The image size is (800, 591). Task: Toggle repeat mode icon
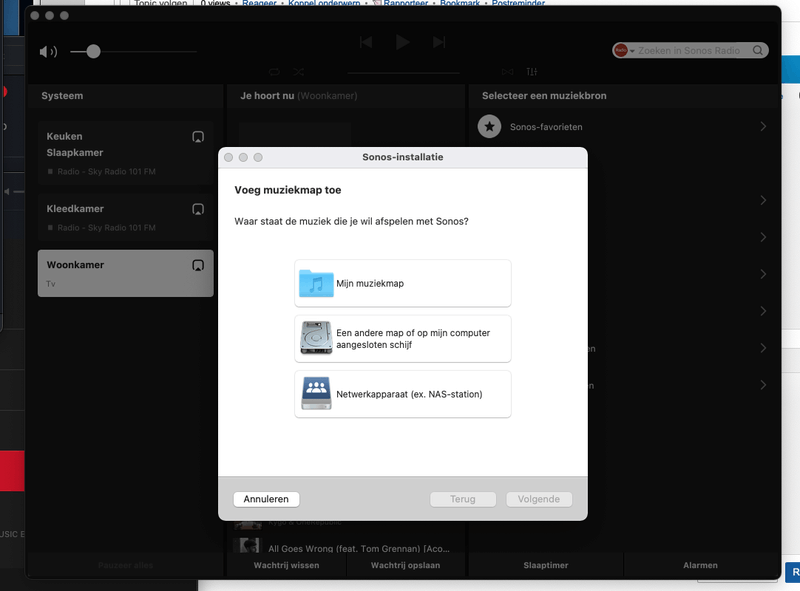coord(274,72)
